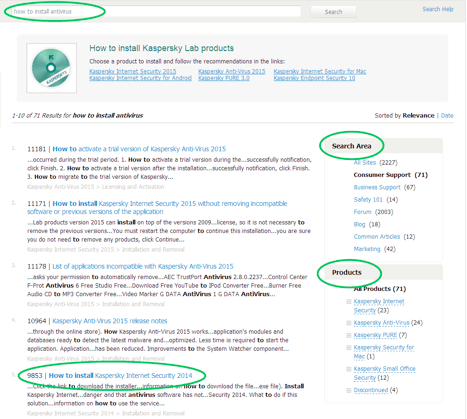Open Kaspersky Internet Security for Mac link
Image resolution: width=467 pixels, height=419 pixels.
point(320,71)
